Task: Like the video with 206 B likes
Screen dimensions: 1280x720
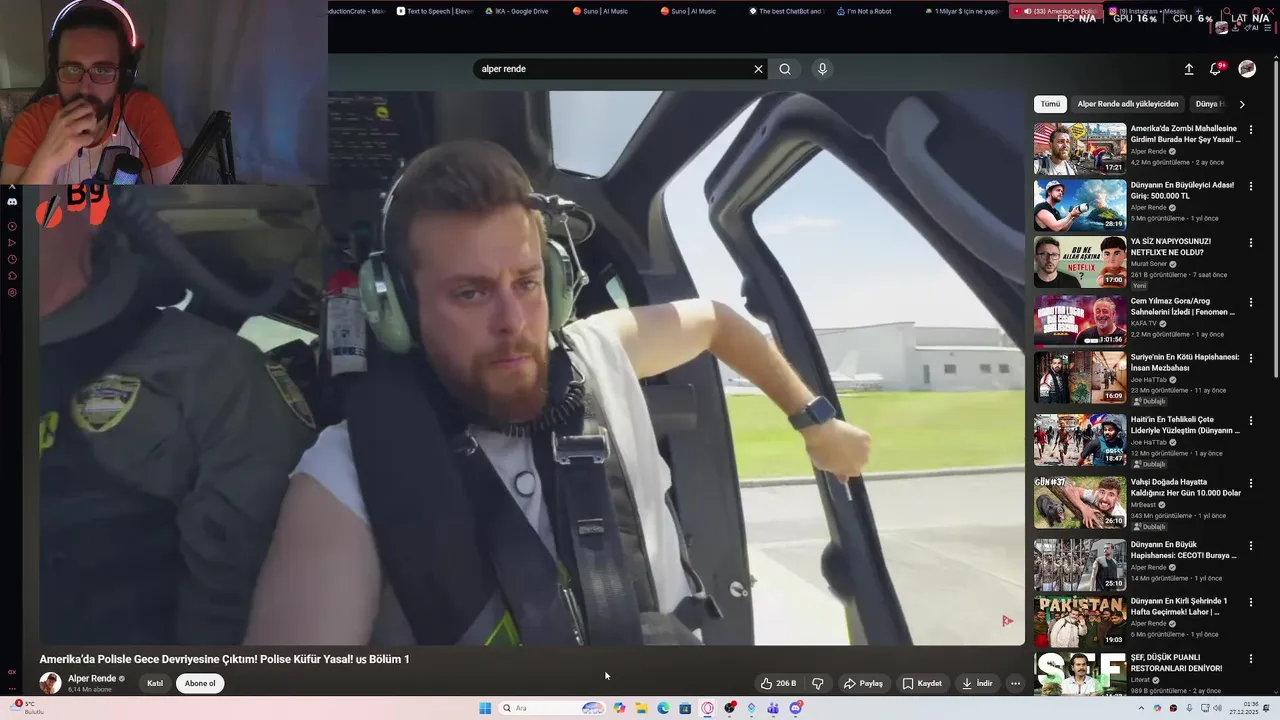Action: click(779, 684)
